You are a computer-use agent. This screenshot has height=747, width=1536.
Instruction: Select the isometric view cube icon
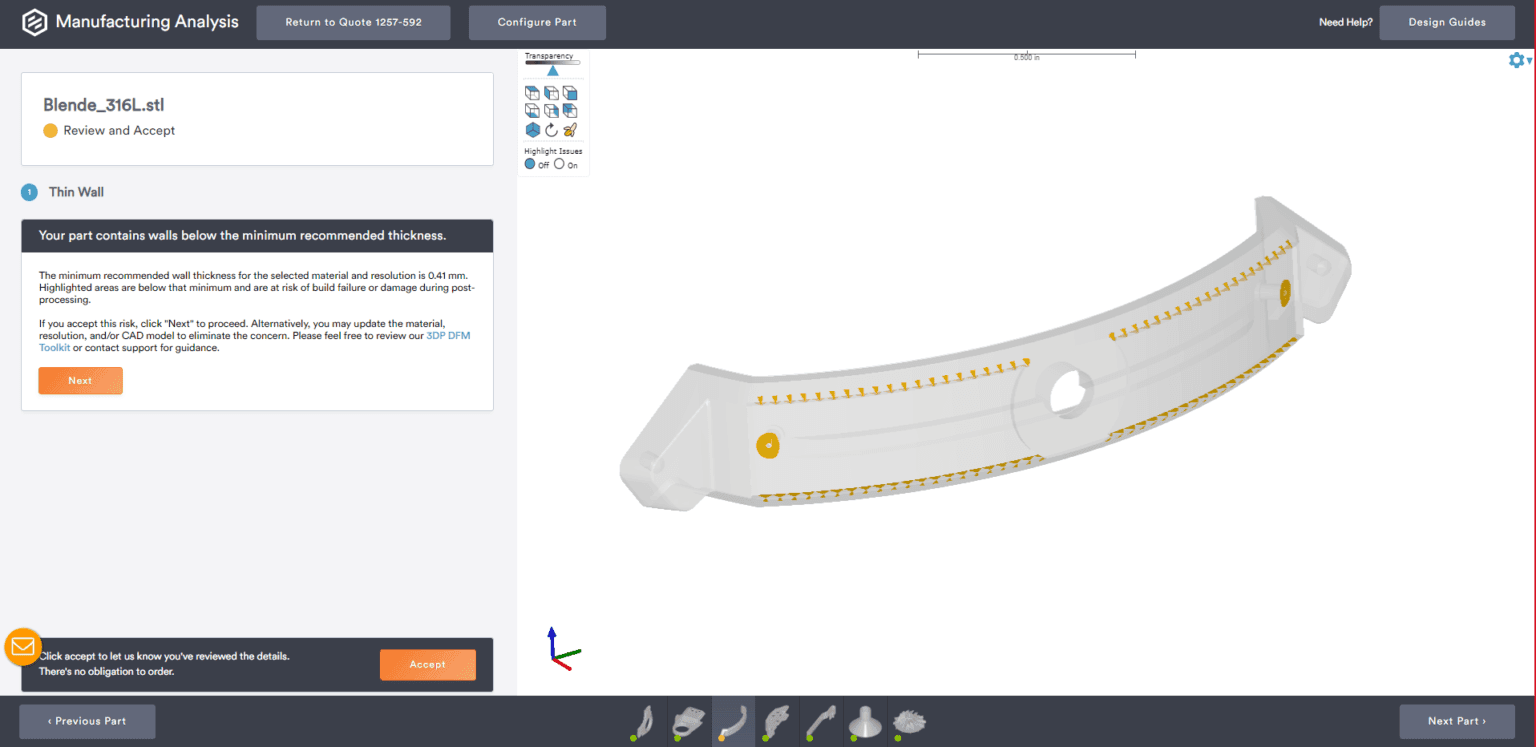[532, 129]
